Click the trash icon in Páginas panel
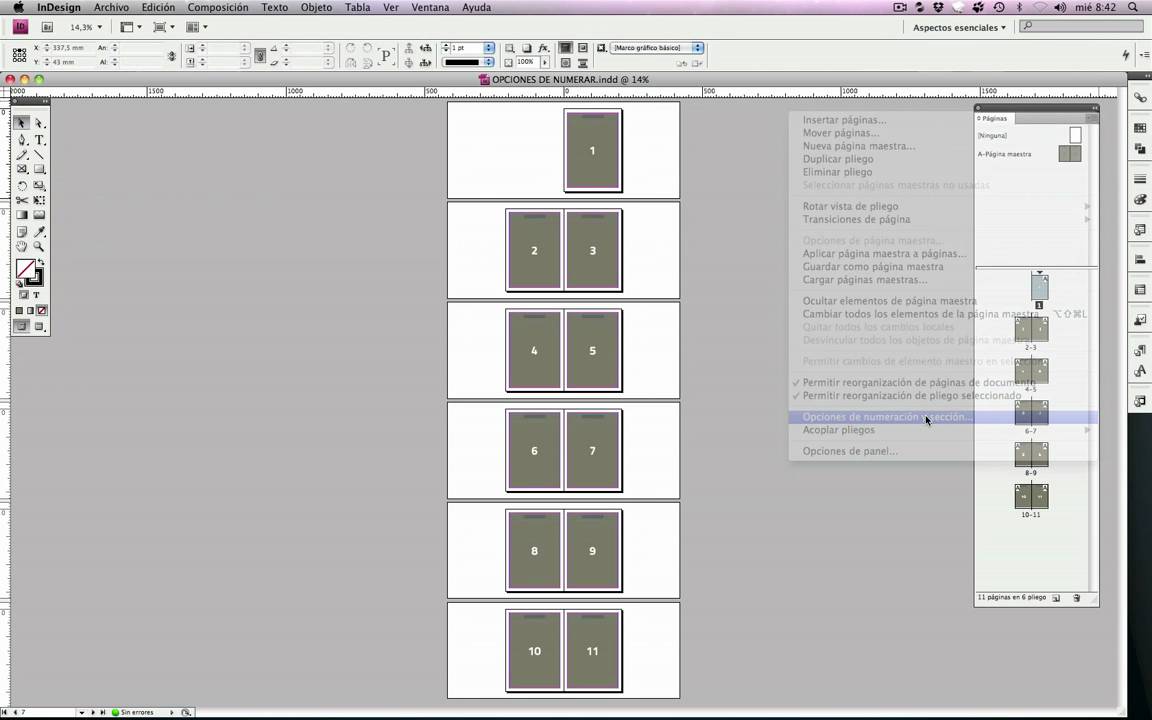This screenshot has width=1152, height=720. 1077,598
